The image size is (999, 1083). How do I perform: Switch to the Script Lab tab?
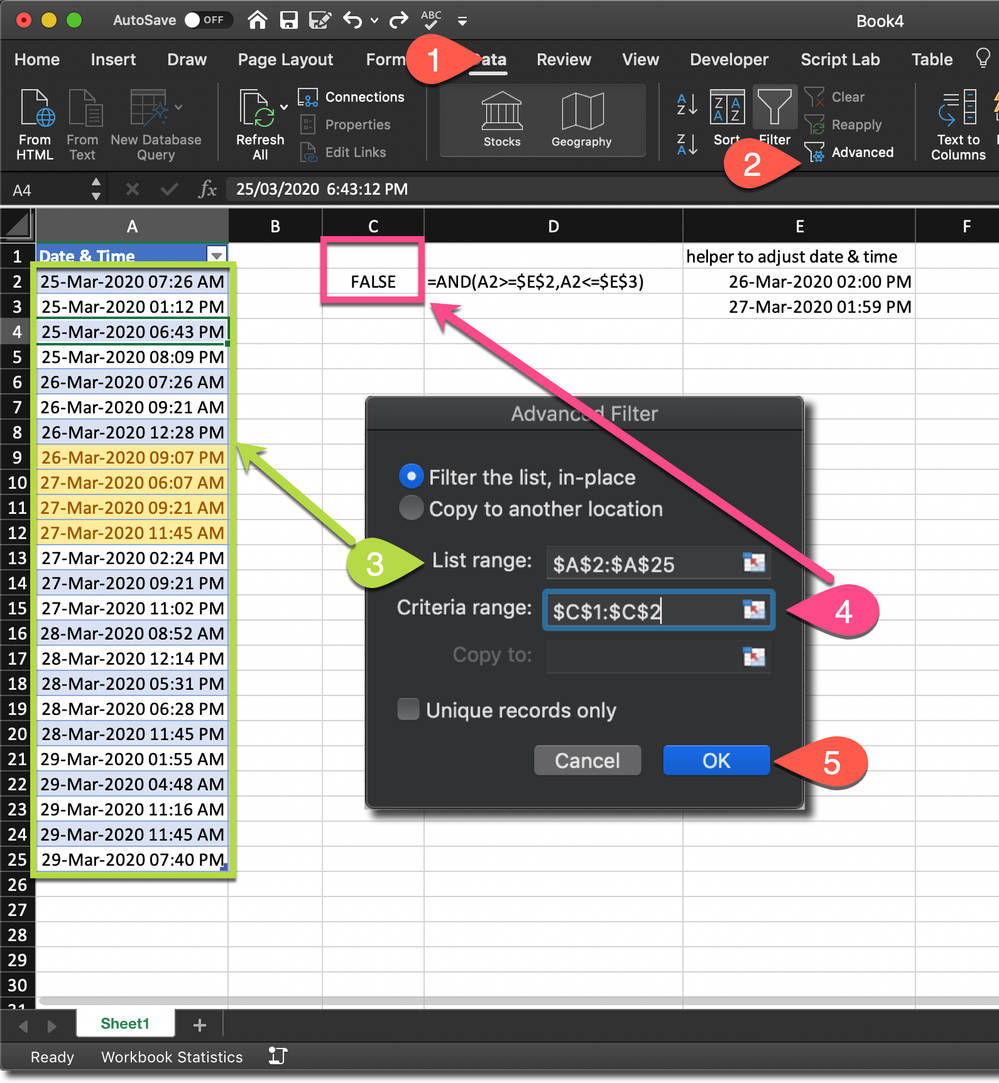840,59
